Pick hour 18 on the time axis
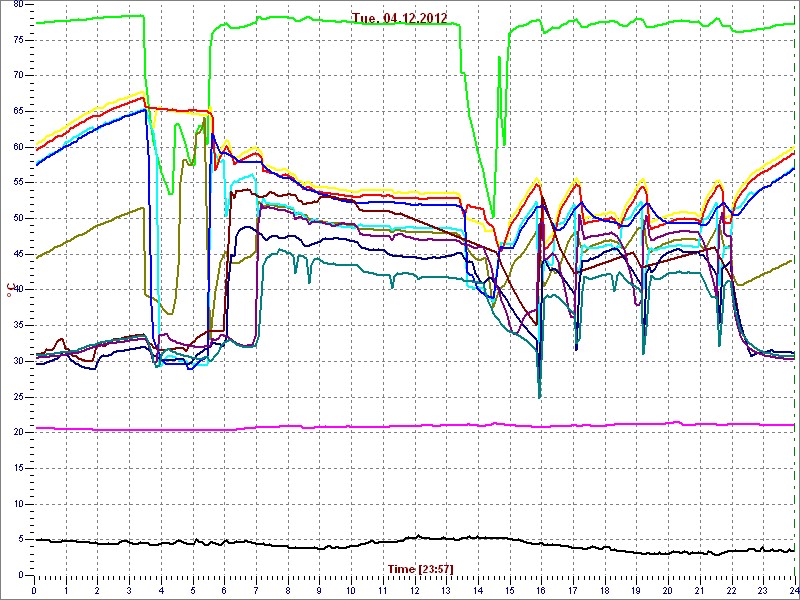 [x=604, y=591]
